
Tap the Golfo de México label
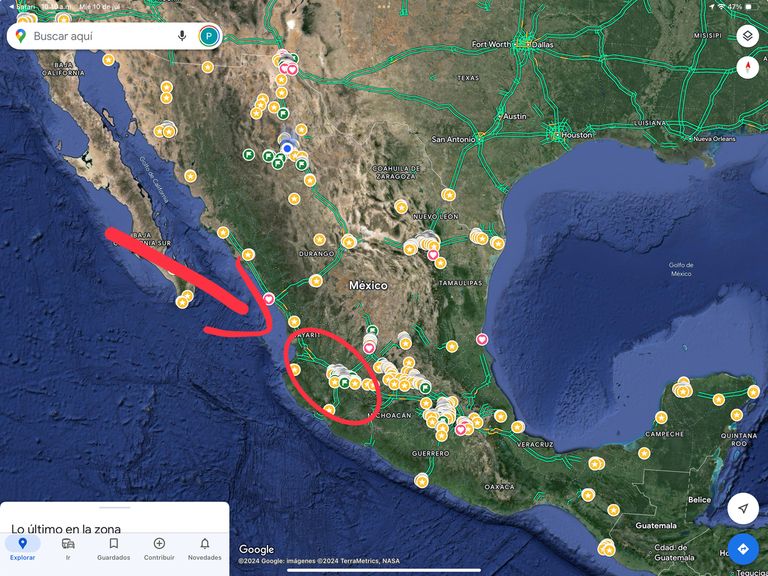[681, 269]
